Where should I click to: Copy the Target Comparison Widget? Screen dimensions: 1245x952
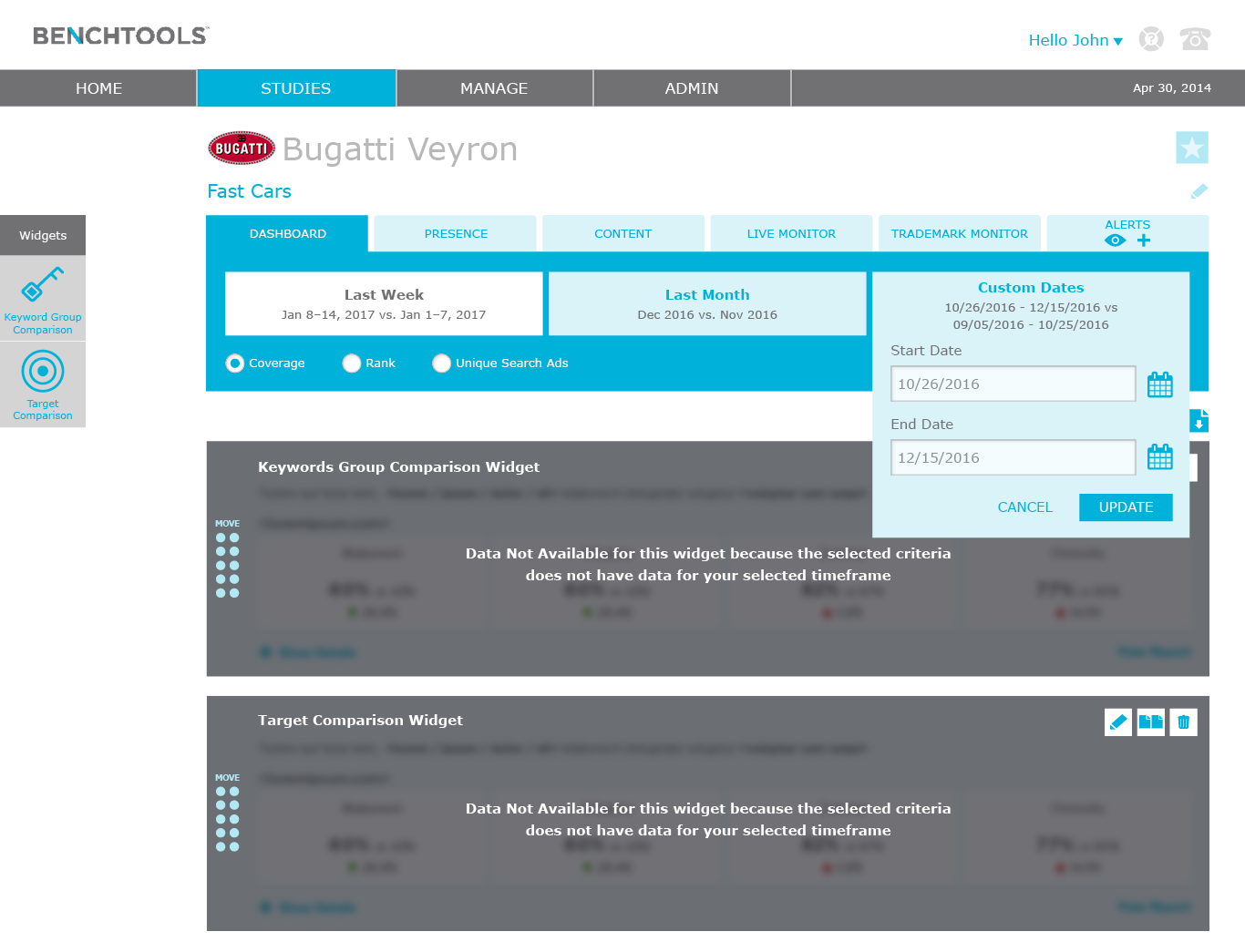click(1150, 722)
